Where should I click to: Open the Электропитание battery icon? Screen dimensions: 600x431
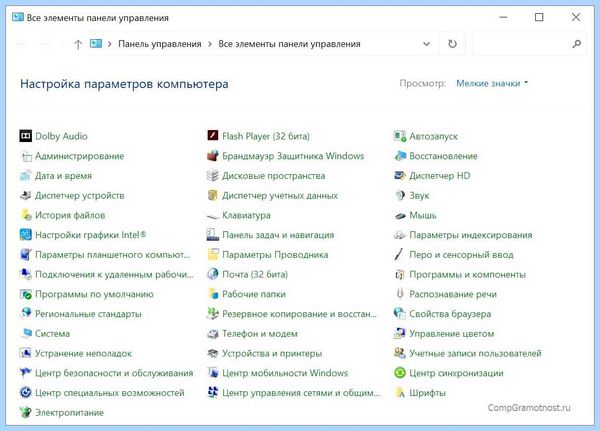[26, 412]
